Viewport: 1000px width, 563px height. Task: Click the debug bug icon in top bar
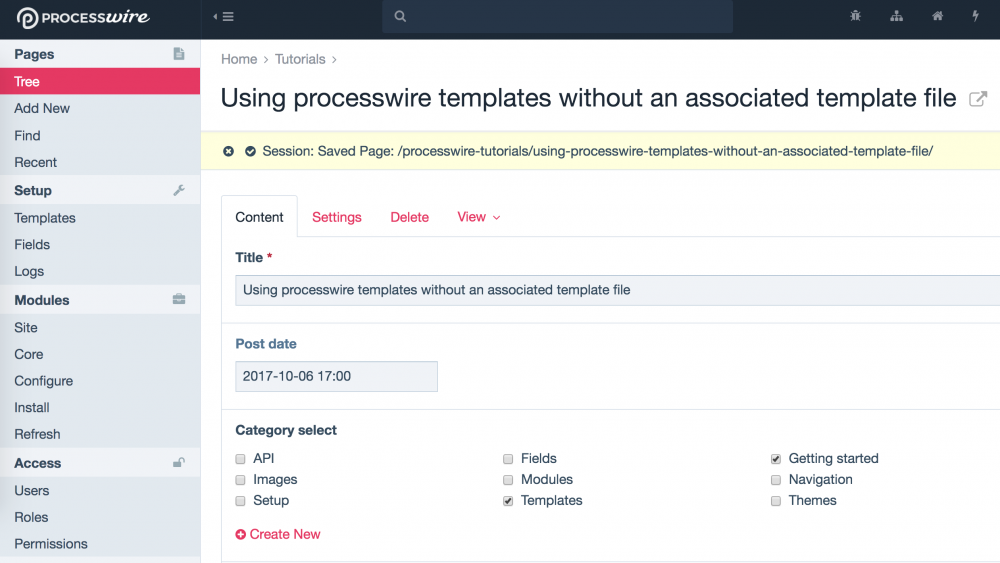(x=855, y=17)
